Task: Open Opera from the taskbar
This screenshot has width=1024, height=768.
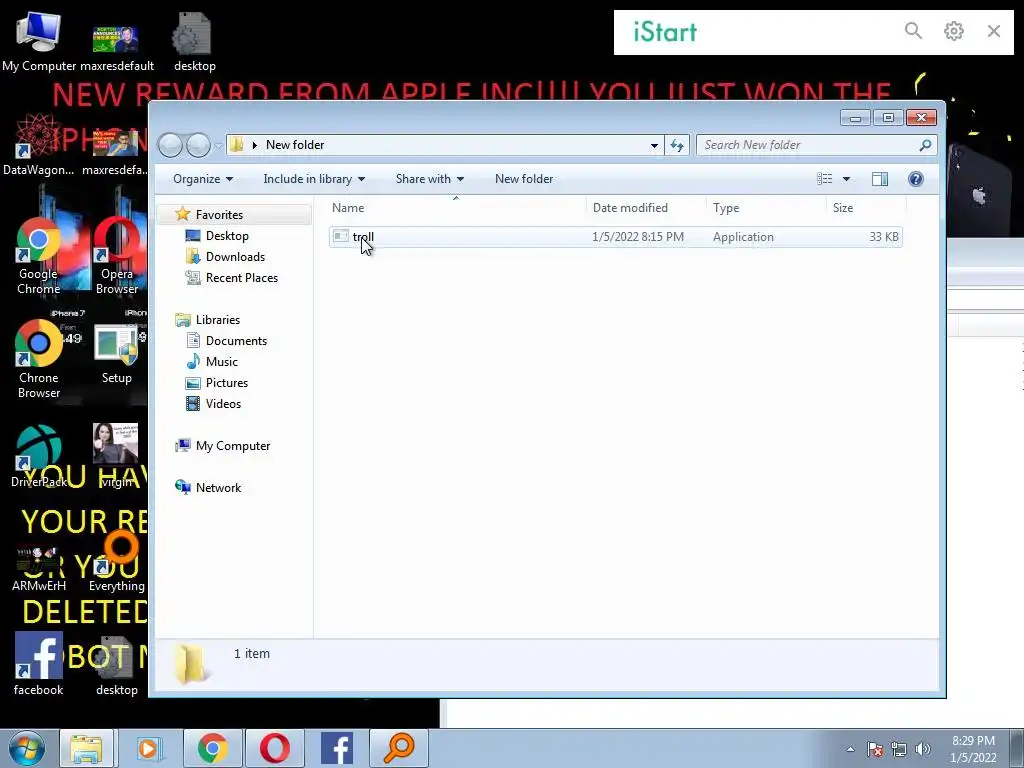Action: pos(275,748)
